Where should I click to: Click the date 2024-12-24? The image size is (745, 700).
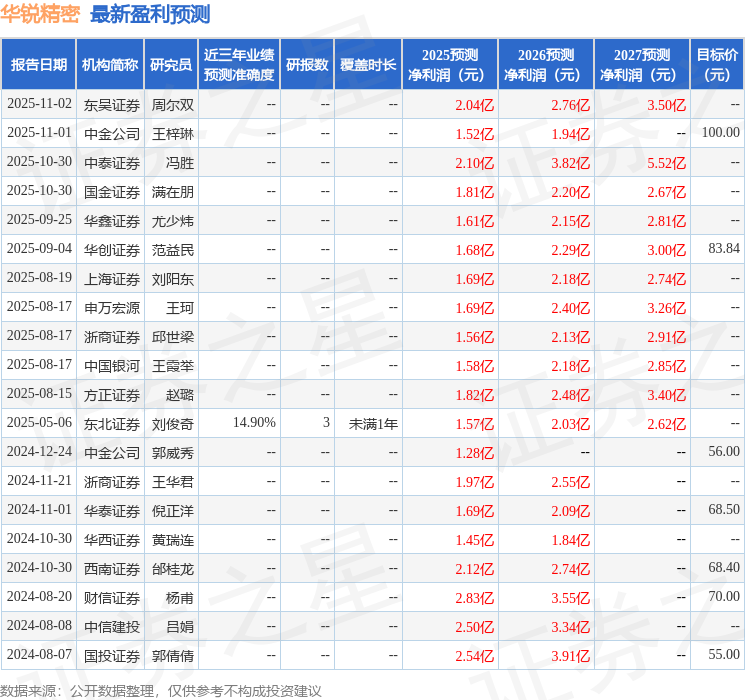[39, 451]
